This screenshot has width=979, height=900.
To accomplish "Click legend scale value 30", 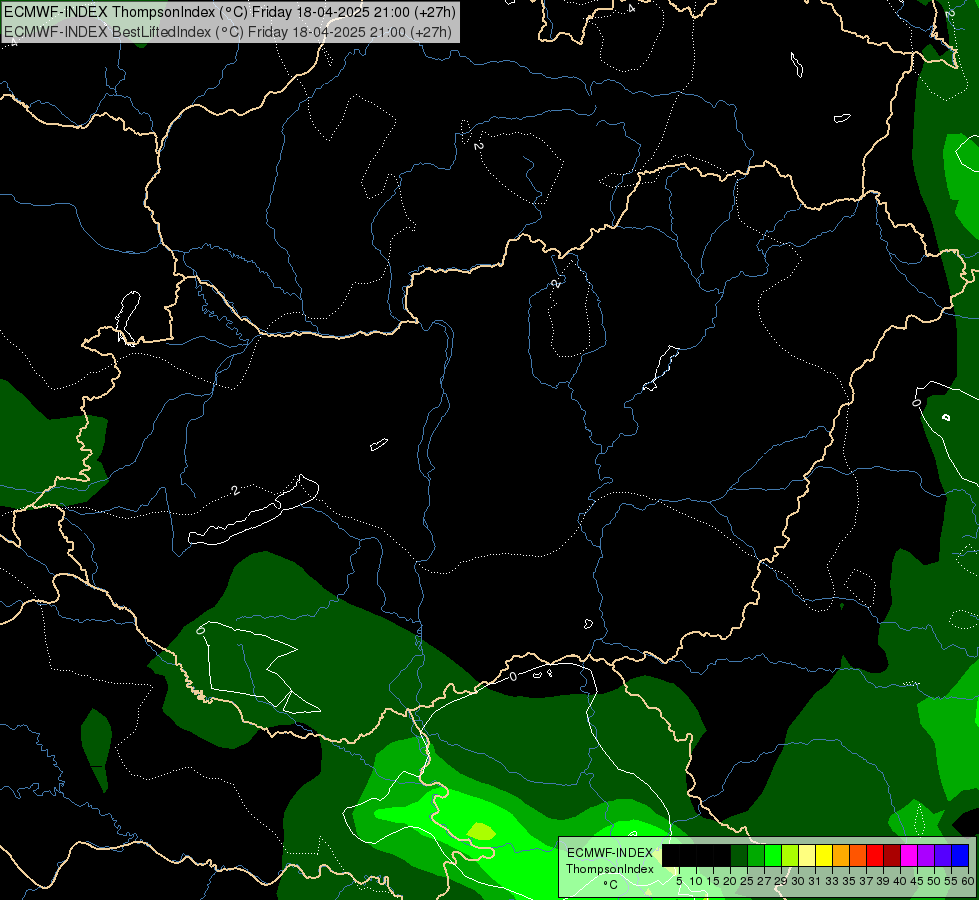I will click(x=798, y=881).
